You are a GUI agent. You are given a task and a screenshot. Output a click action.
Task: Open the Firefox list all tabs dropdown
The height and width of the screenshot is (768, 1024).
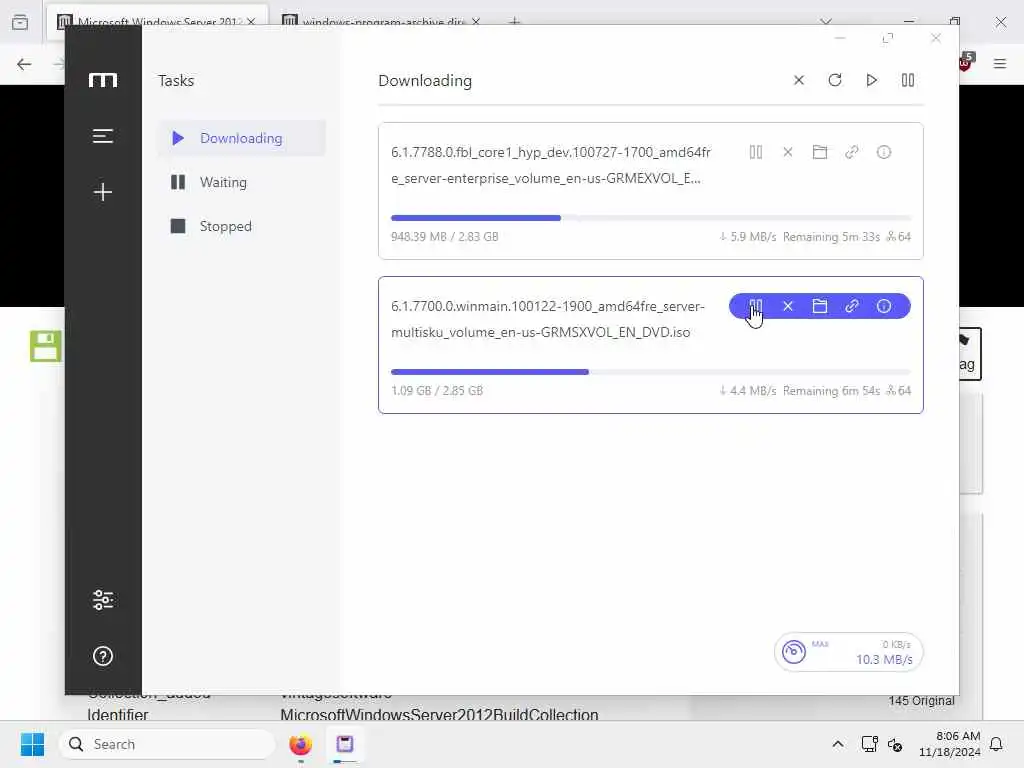(826, 21)
